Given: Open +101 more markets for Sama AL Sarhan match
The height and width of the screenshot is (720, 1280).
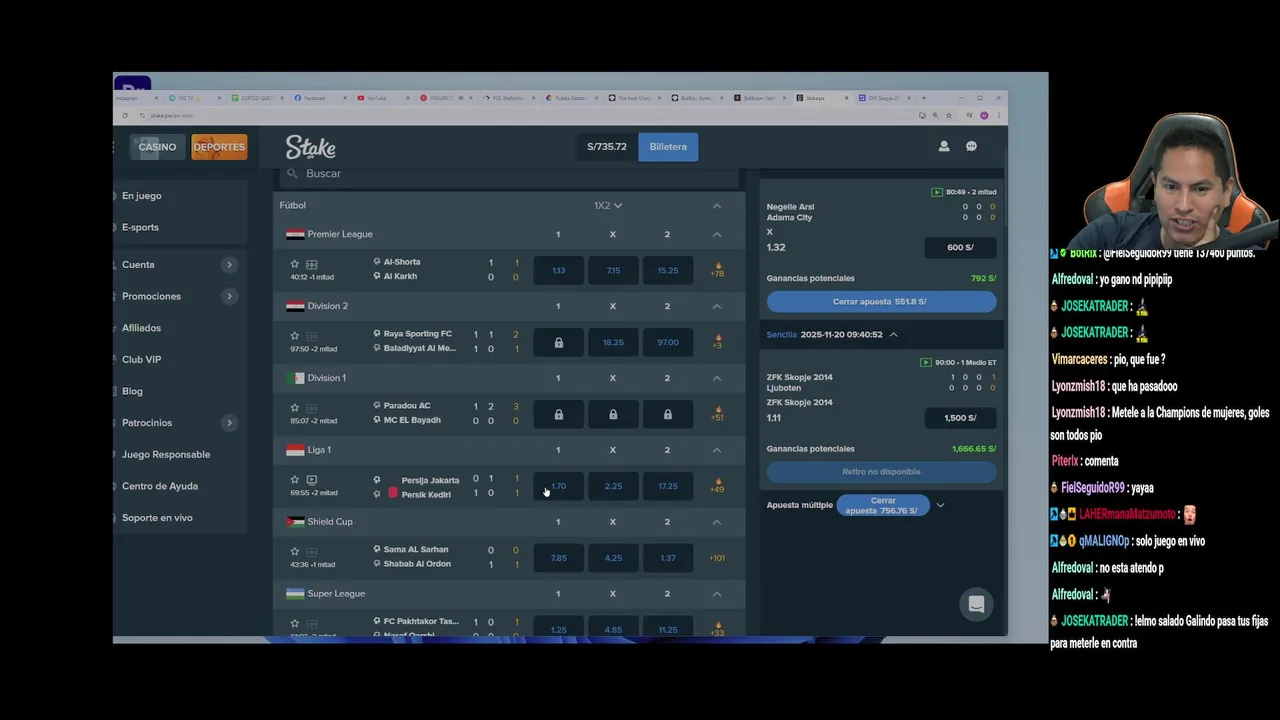Looking at the screenshot, I should pyautogui.click(x=717, y=558).
